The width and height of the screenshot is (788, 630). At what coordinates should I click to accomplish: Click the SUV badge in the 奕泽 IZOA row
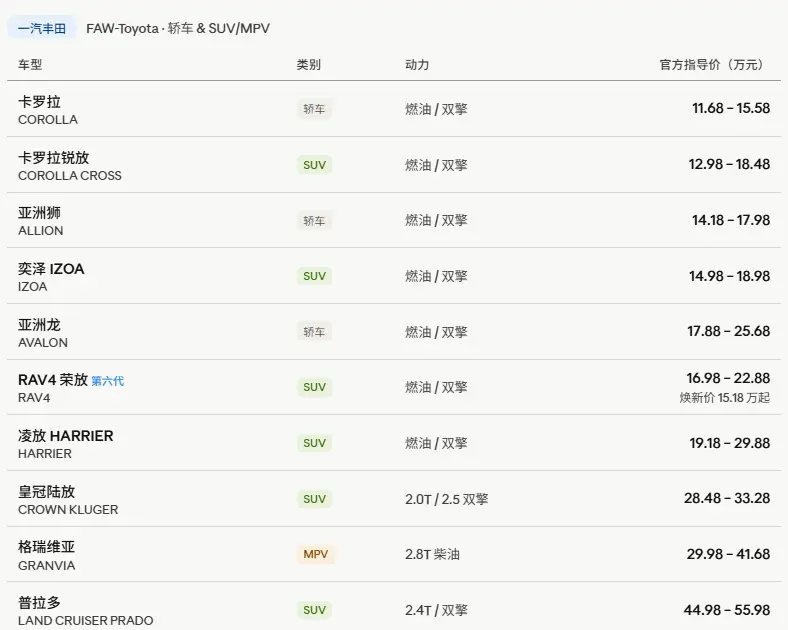(315, 276)
